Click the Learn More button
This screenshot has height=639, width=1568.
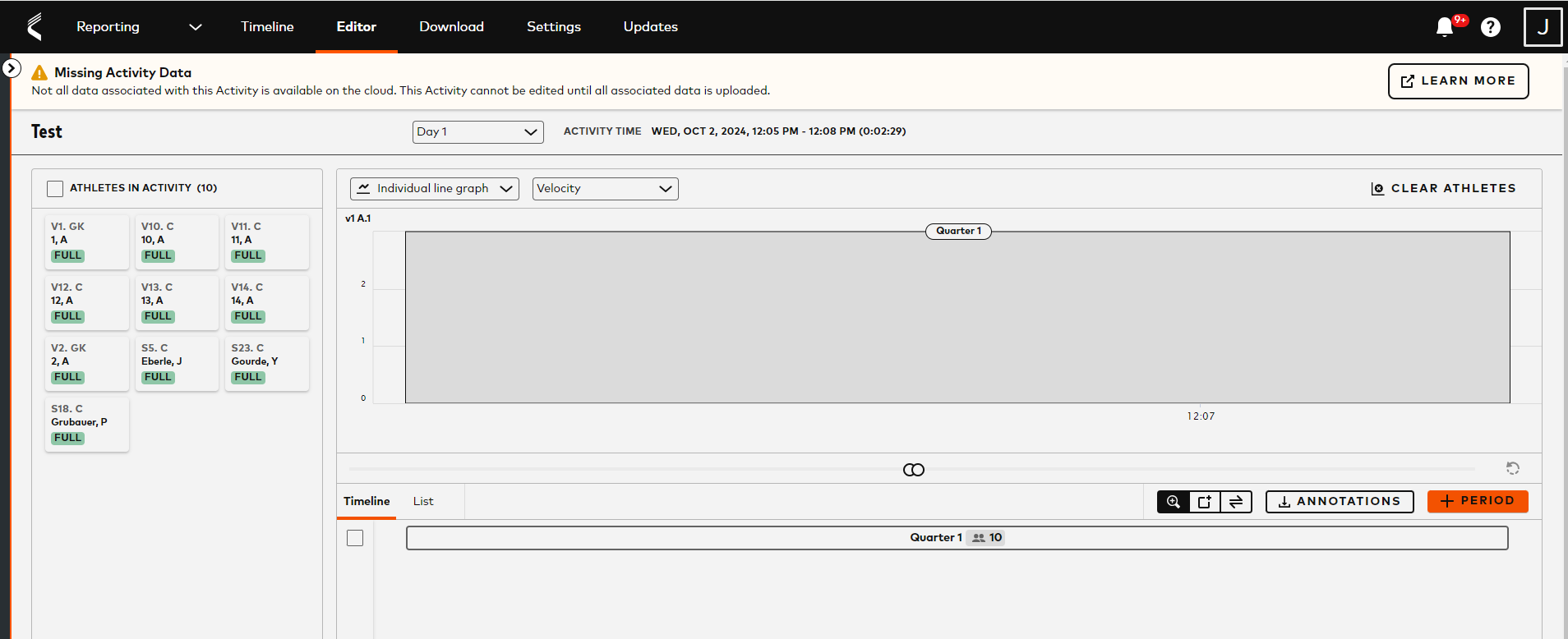[1458, 81]
